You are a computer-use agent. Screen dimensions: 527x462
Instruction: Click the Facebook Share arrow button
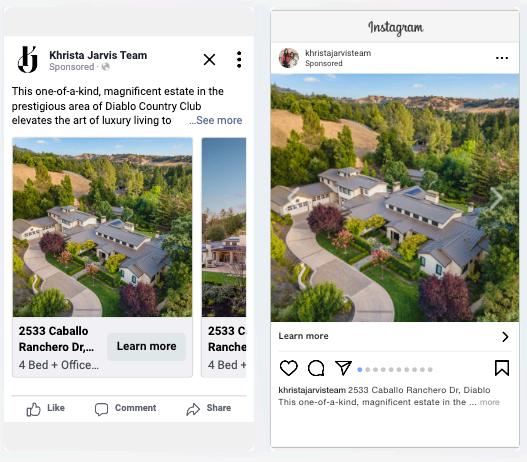click(x=209, y=409)
